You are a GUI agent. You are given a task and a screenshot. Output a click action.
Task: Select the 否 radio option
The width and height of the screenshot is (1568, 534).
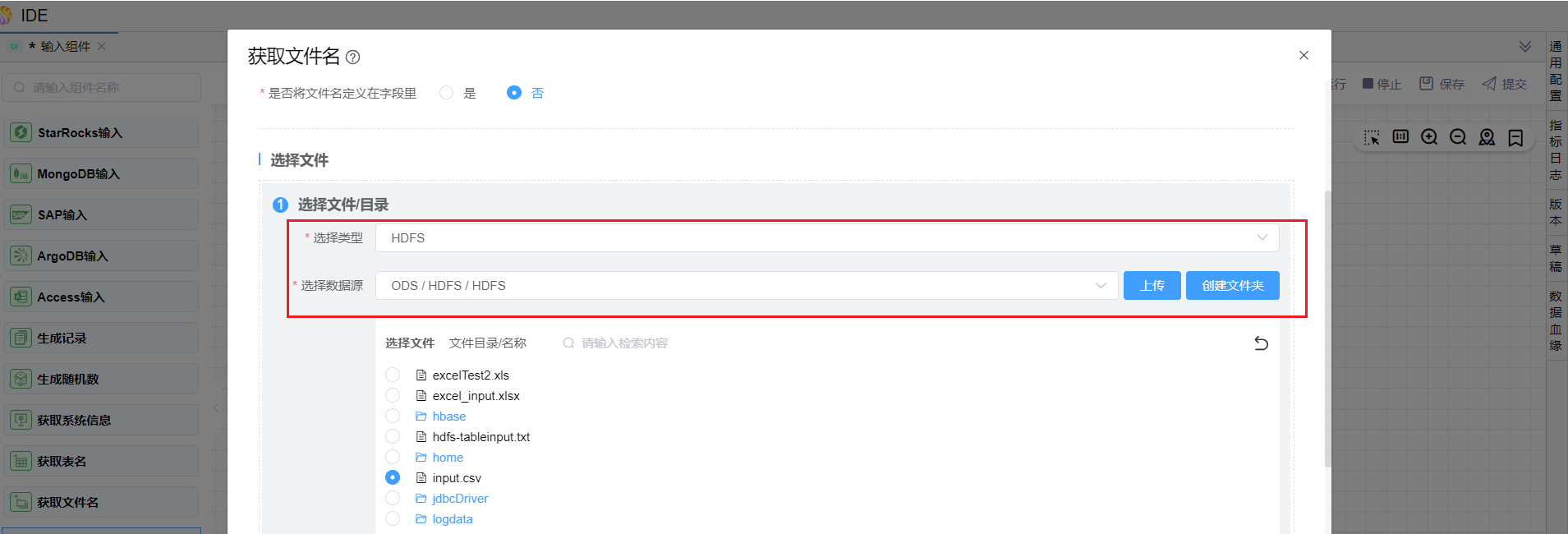coord(514,93)
